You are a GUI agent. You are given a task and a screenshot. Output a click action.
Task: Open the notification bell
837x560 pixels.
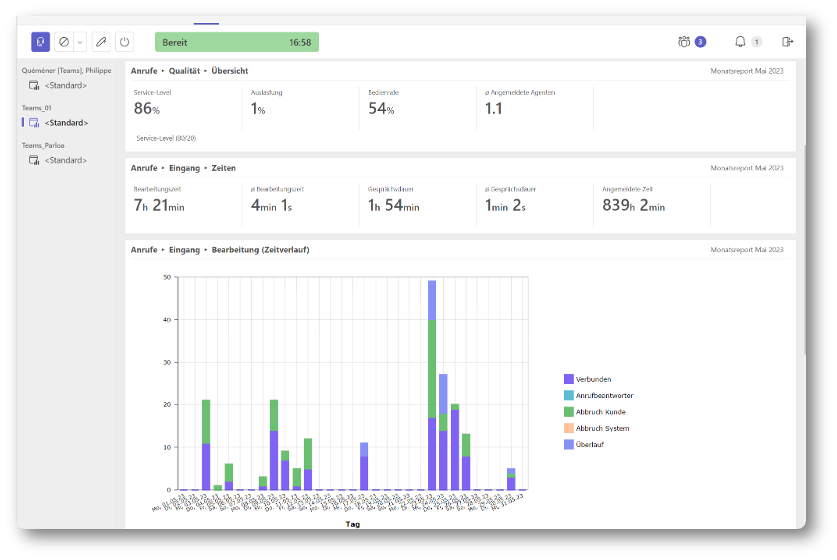[x=740, y=42]
